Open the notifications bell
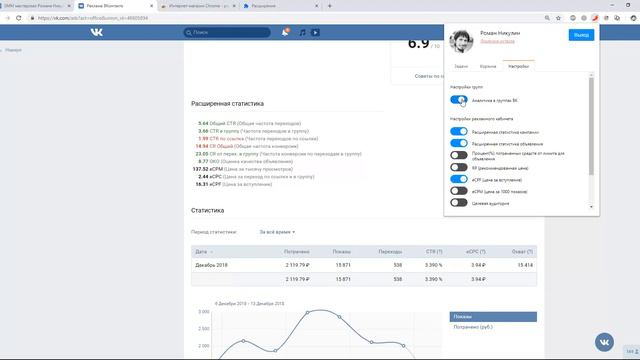 285,32
